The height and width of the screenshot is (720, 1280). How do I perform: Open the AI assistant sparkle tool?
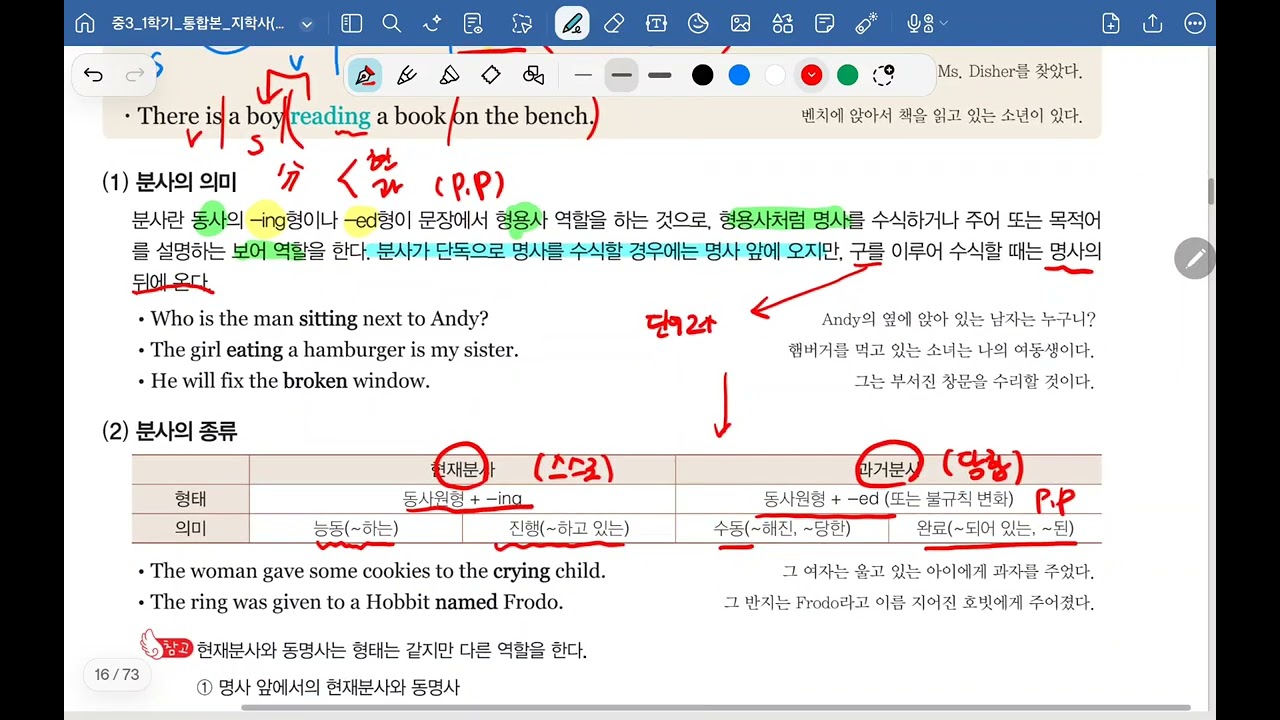click(x=432, y=23)
